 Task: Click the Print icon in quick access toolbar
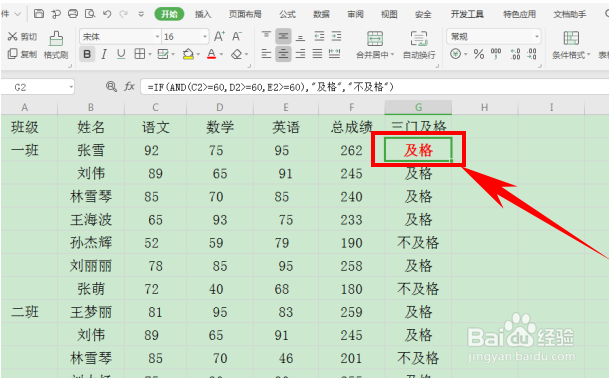(73, 14)
